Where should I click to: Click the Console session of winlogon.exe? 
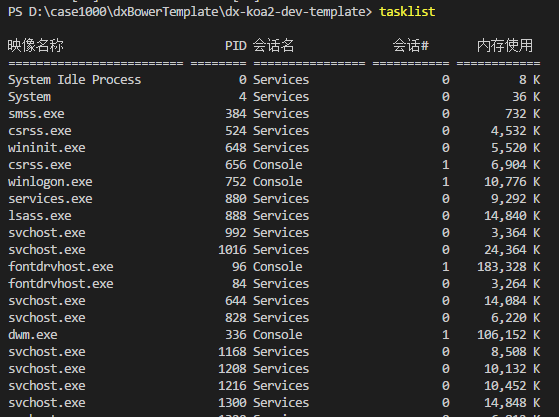277,182
